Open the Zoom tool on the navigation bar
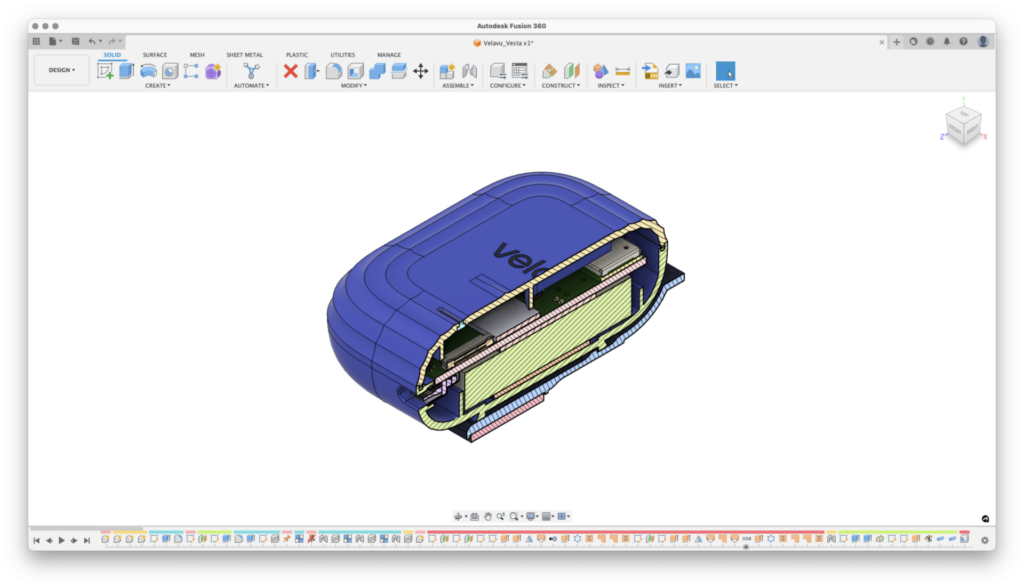 [x=501, y=516]
